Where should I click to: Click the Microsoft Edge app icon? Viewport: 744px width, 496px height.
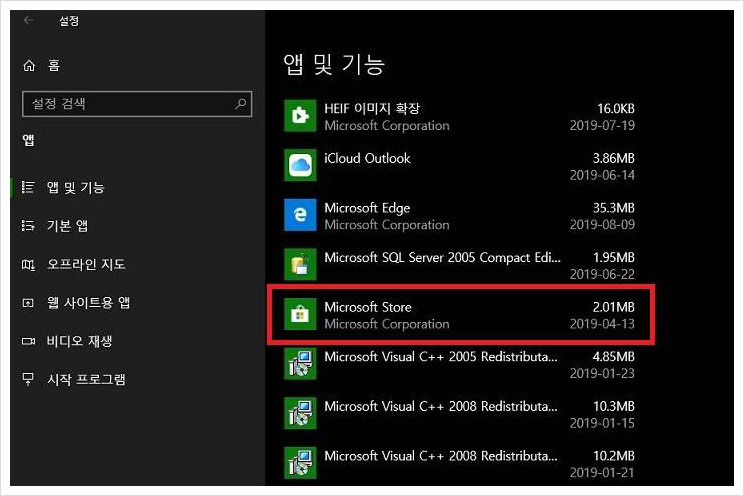pyautogui.click(x=300, y=215)
